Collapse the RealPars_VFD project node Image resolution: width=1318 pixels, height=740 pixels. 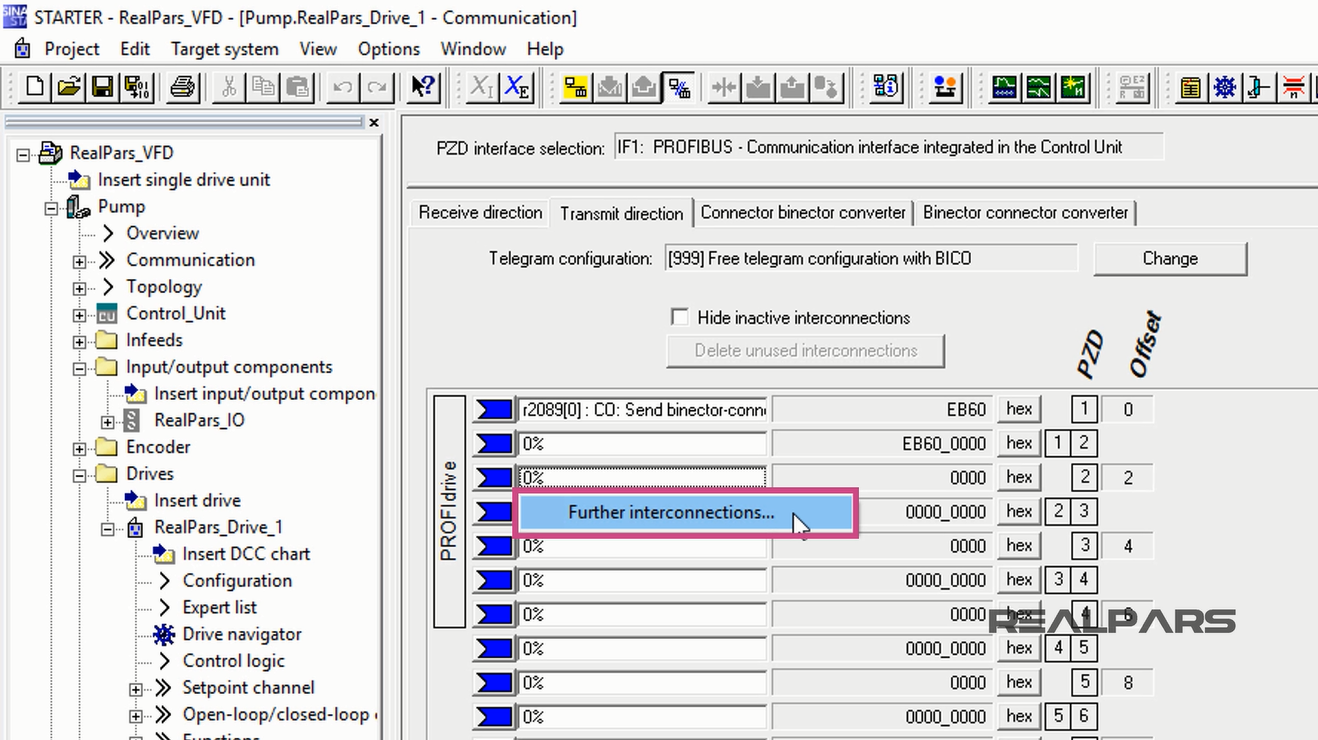(24, 153)
